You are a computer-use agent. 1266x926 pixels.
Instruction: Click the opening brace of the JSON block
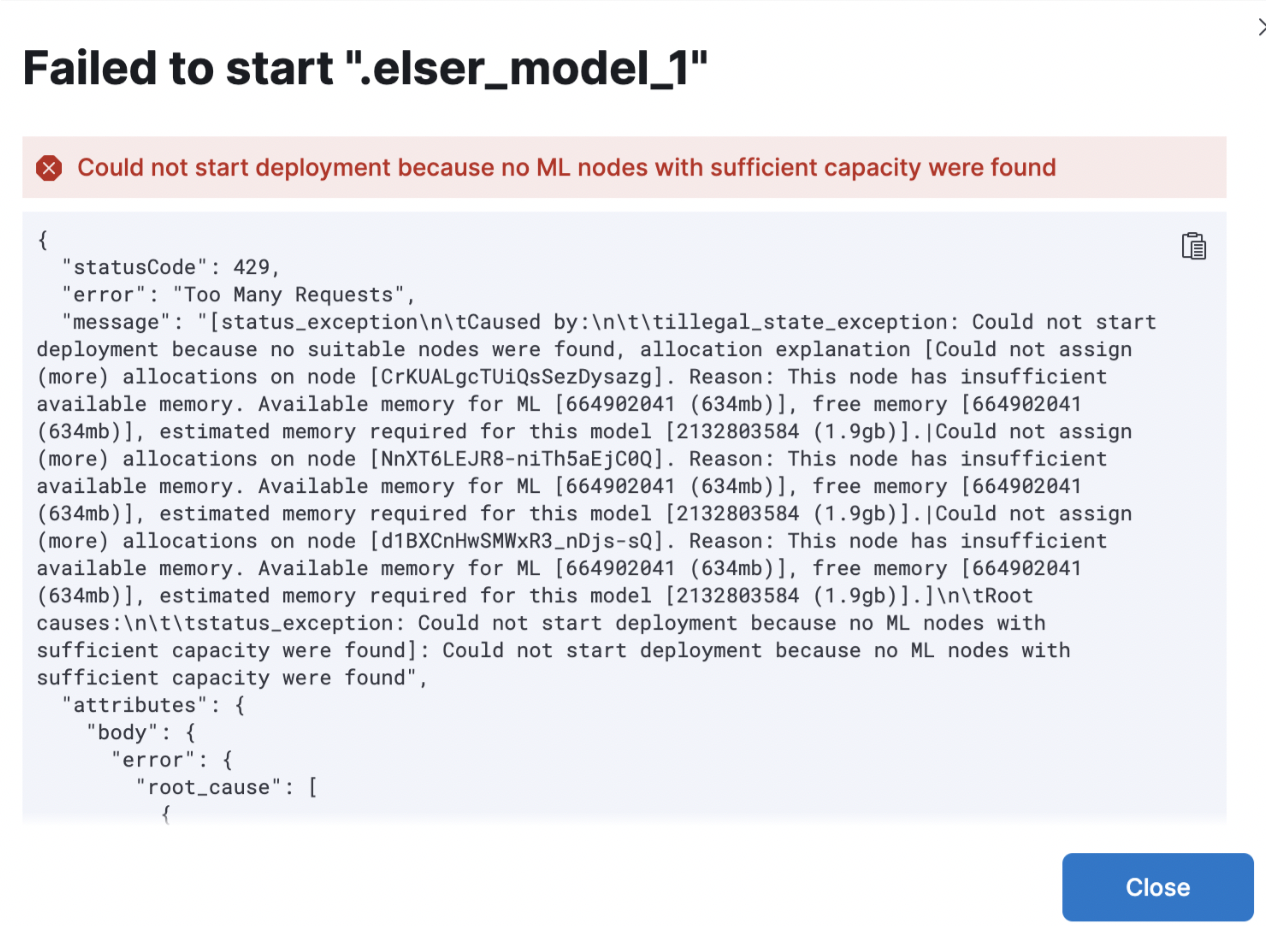(x=42, y=241)
